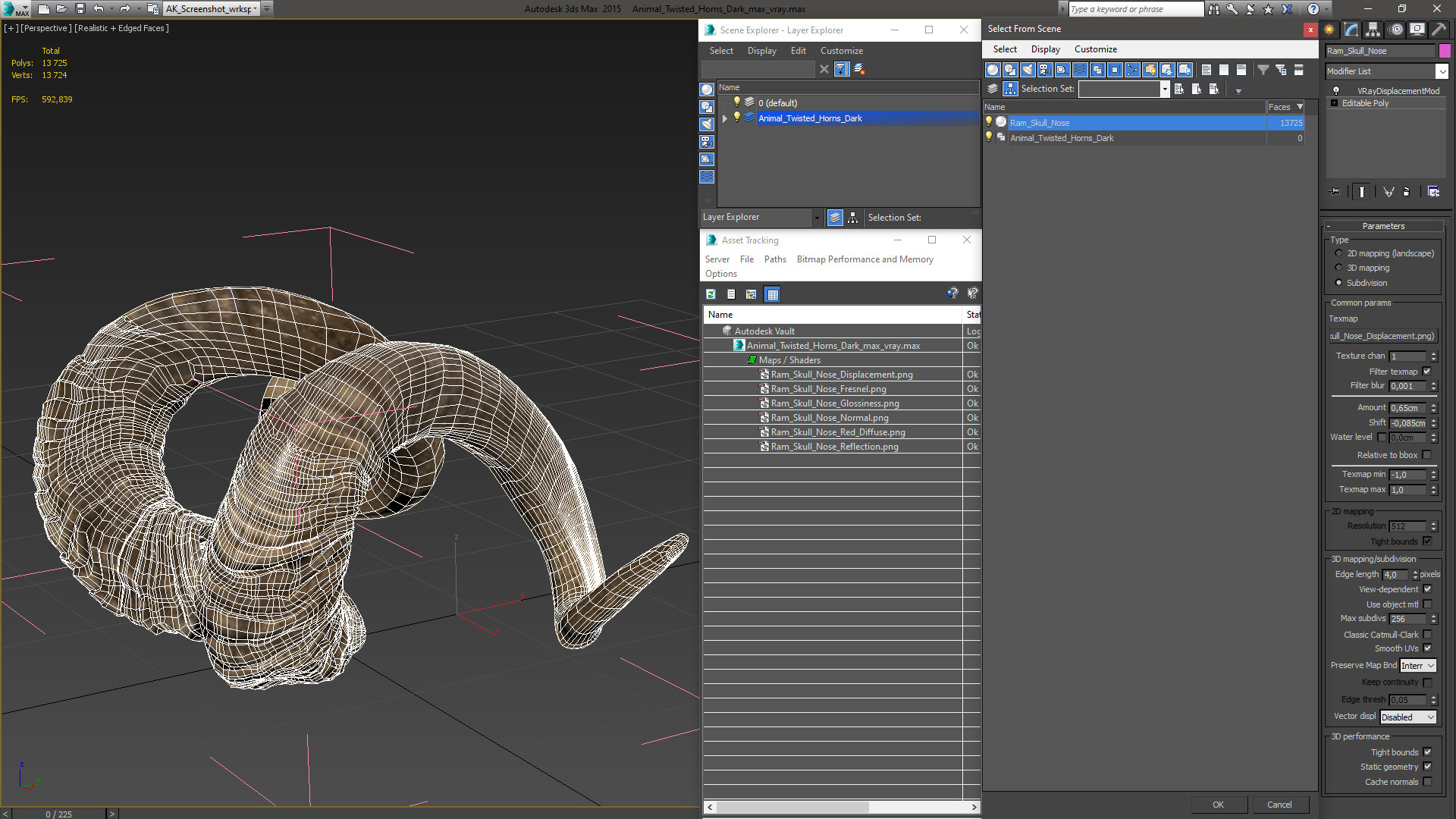Click the Pin Stack icon below modifier stack
Image resolution: width=1456 pixels, height=819 pixels.
click(x=1335, y=192)
